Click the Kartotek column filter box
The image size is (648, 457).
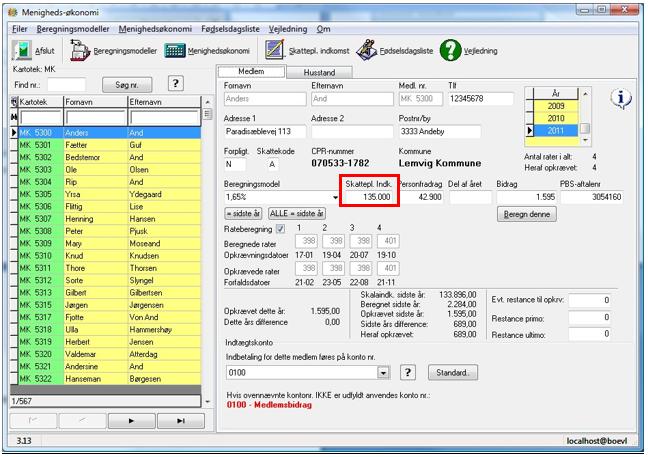coord(40,117)
